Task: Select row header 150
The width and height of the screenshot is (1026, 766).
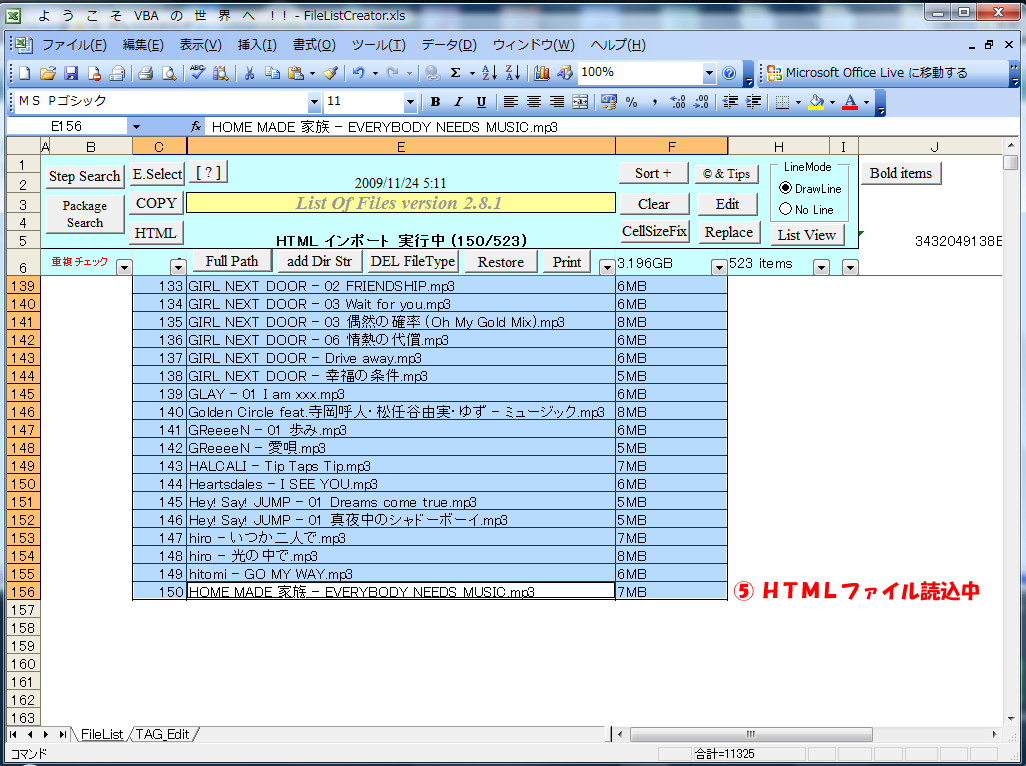Action: (x=23, y=484)
